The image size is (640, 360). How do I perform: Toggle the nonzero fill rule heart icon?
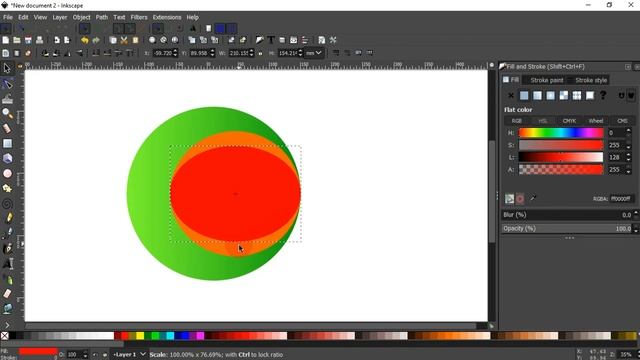(x=631, y=96)
